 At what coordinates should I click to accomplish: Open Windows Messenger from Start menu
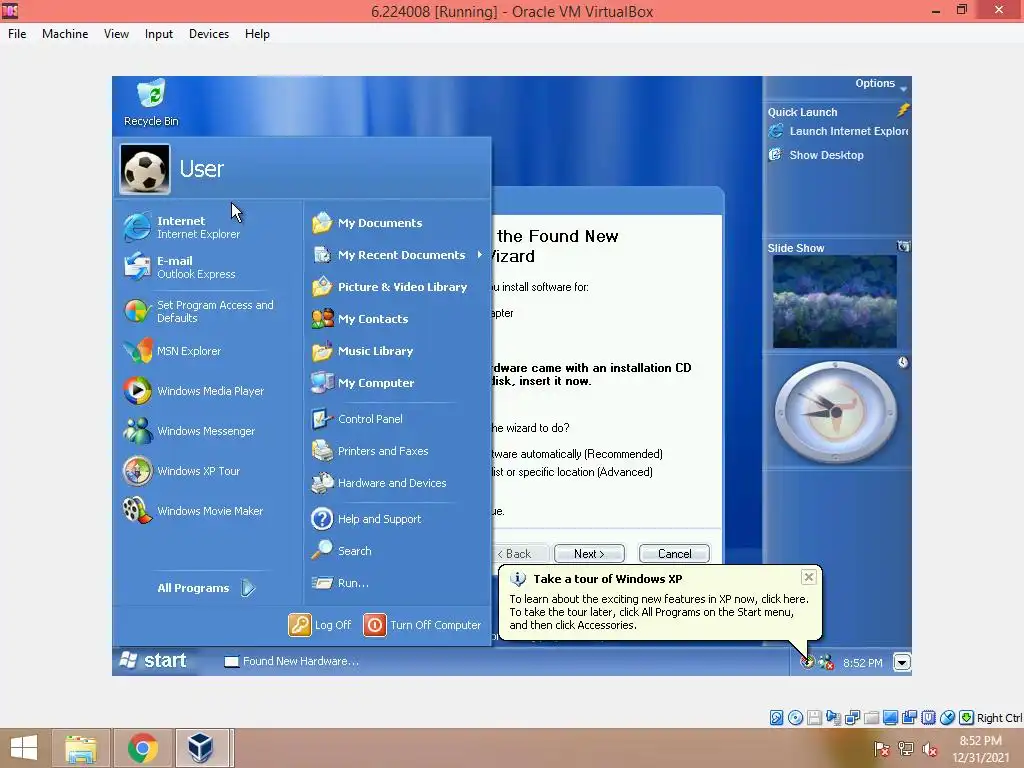coord(189,431)
